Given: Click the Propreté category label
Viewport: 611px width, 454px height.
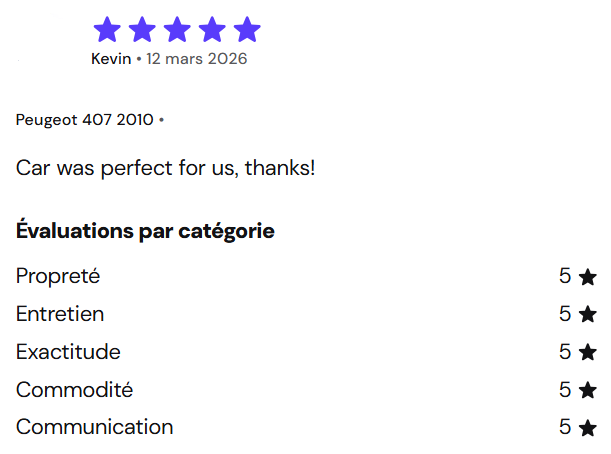Looking at the screenshot, I should coord(58,277).
